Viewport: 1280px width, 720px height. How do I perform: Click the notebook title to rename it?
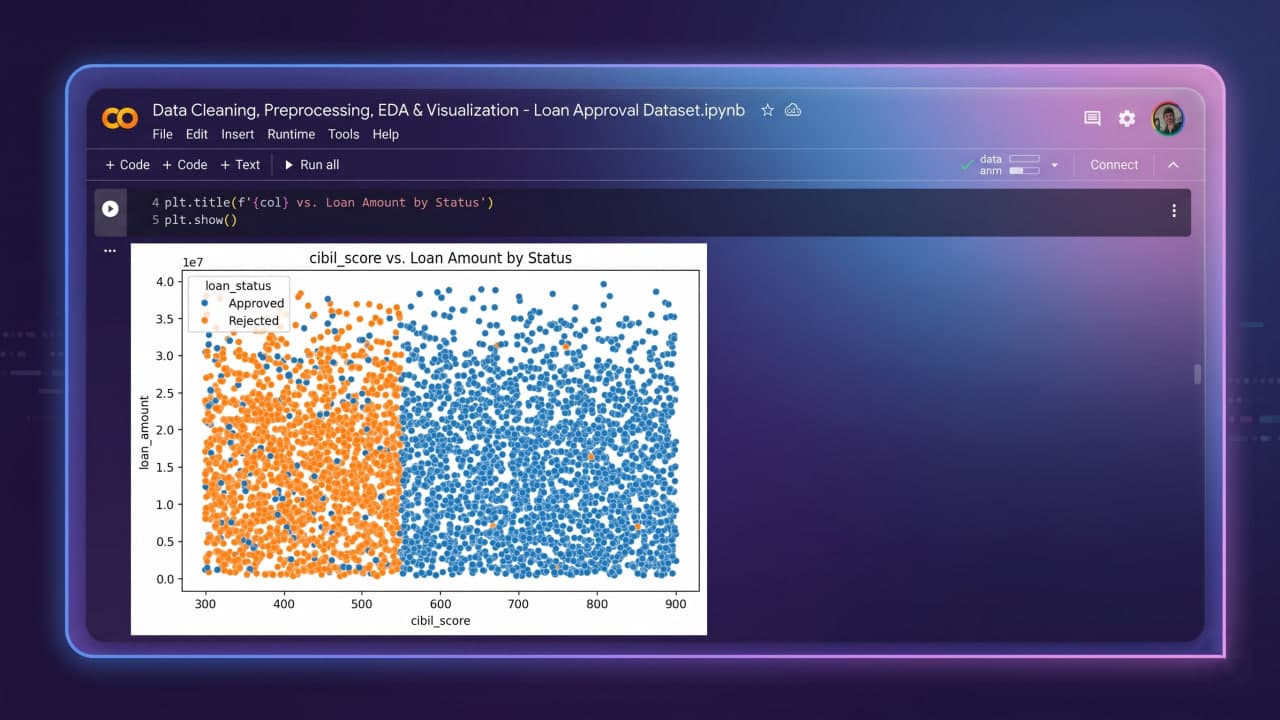tap(449, 110)
